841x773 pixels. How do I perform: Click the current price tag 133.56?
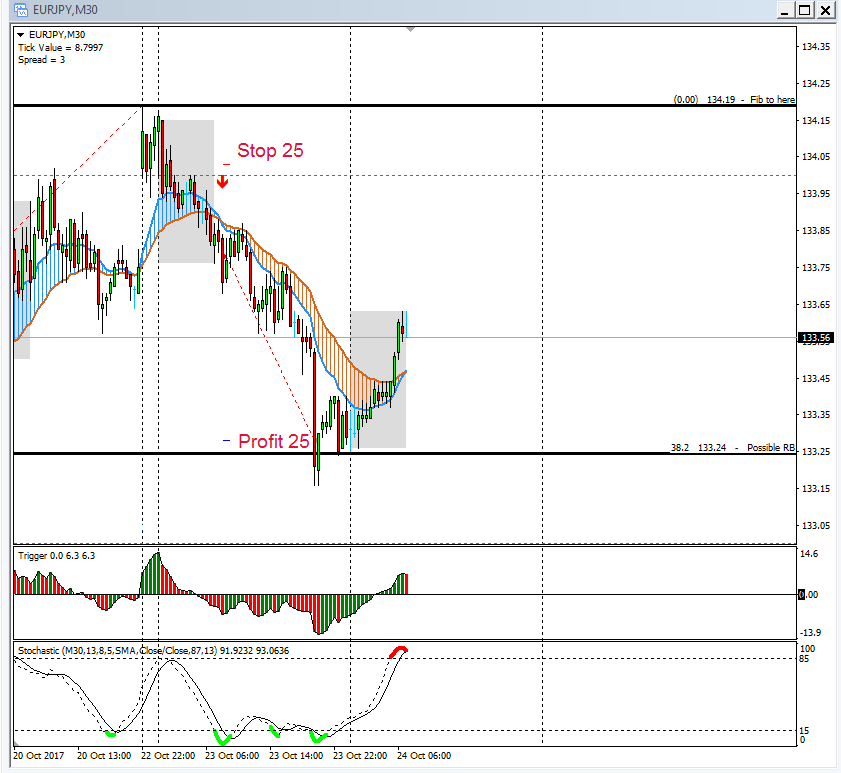point(817,338)
